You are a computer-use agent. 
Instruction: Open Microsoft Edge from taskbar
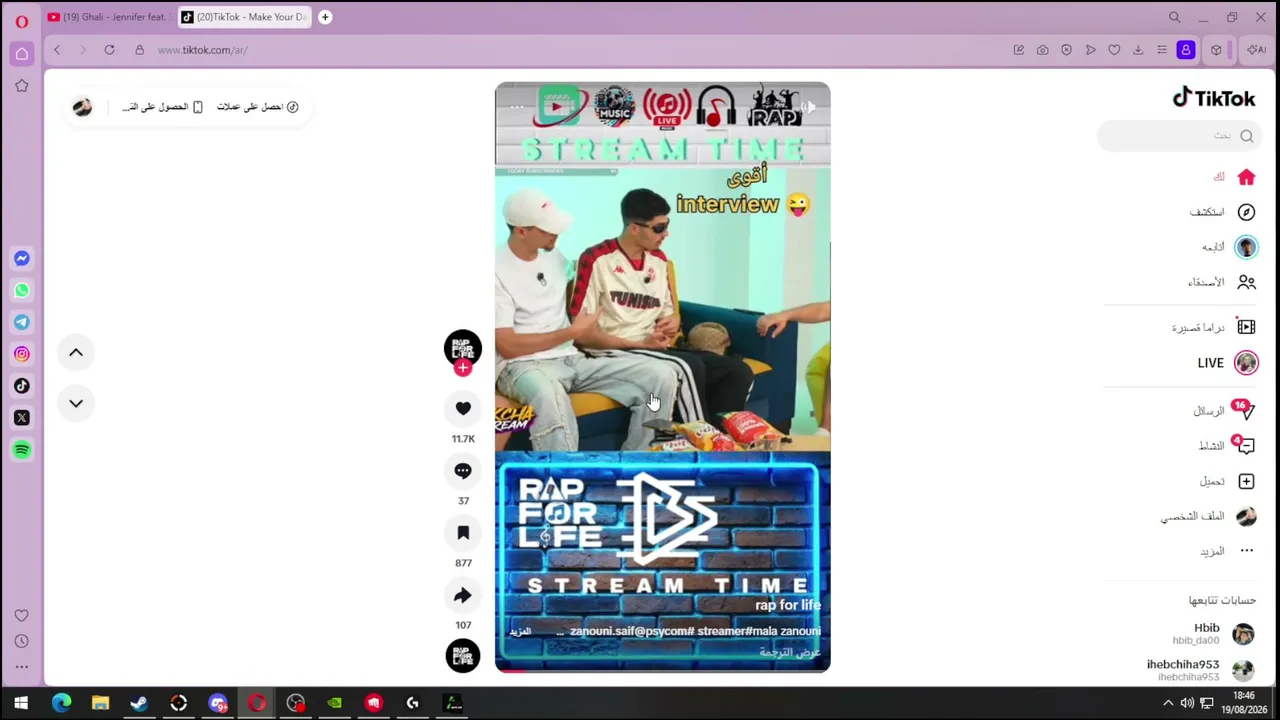click(x=62, y=703)
